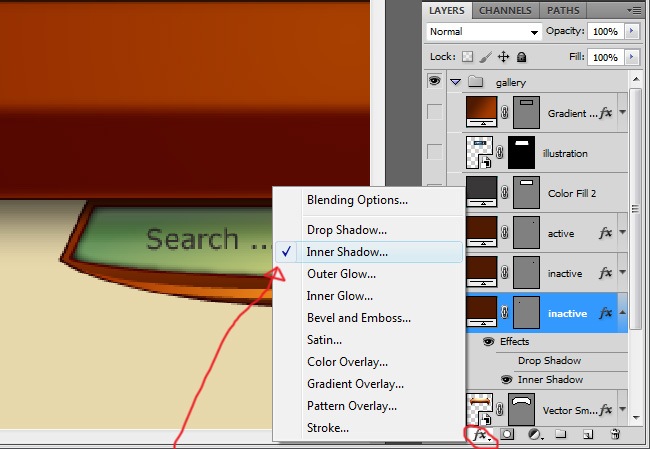The image size is (650, 449).
Task: Click the Delete layer trash icon
Action: (615, 435)
